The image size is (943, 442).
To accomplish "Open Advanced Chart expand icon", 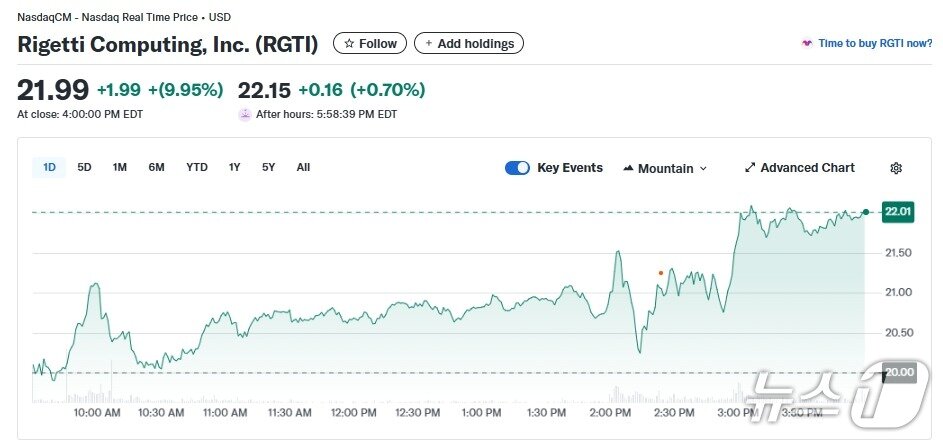I will click(x=750, y=168).
